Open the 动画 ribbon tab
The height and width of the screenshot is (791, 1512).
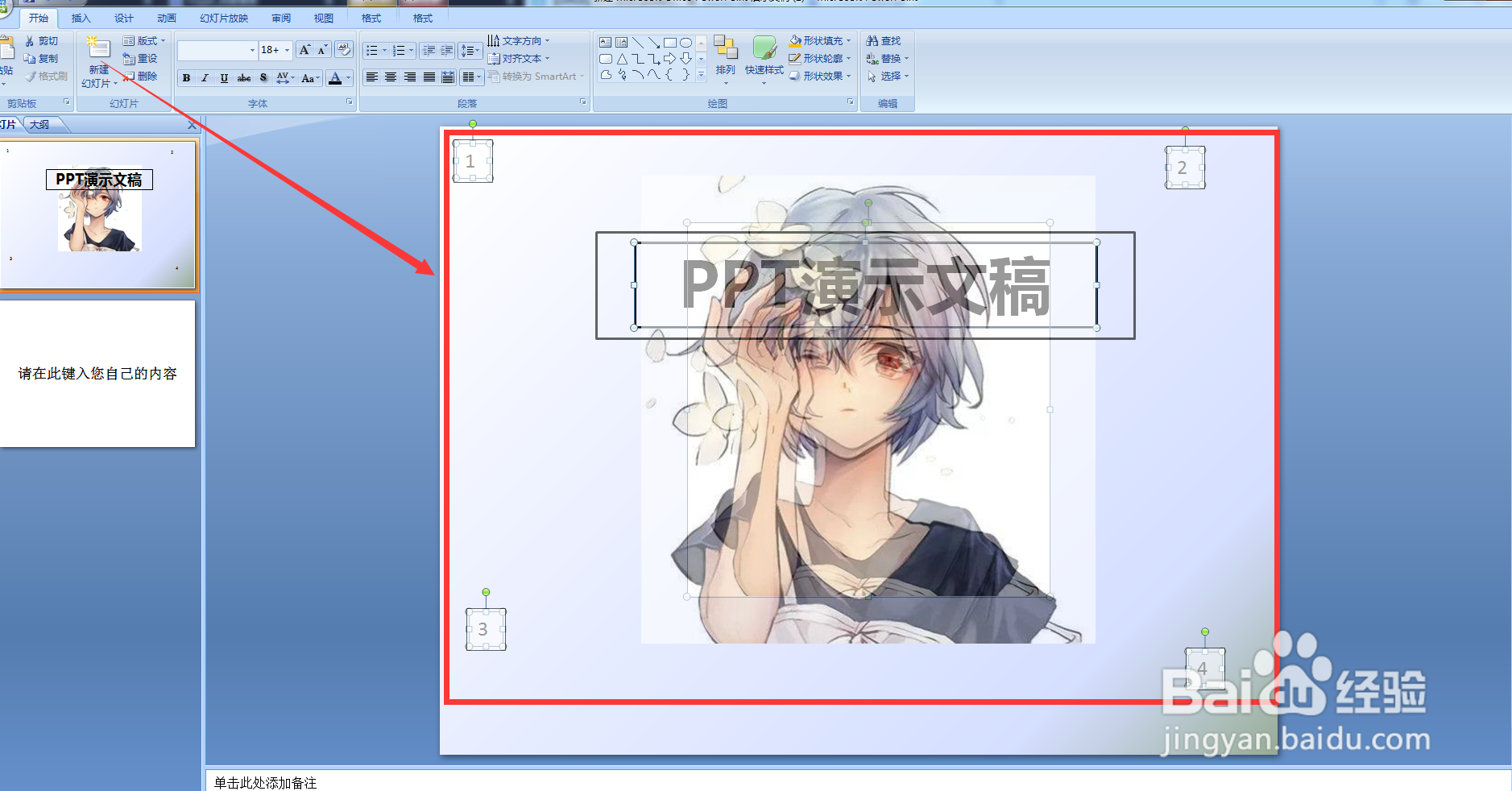tap(166, 18)
